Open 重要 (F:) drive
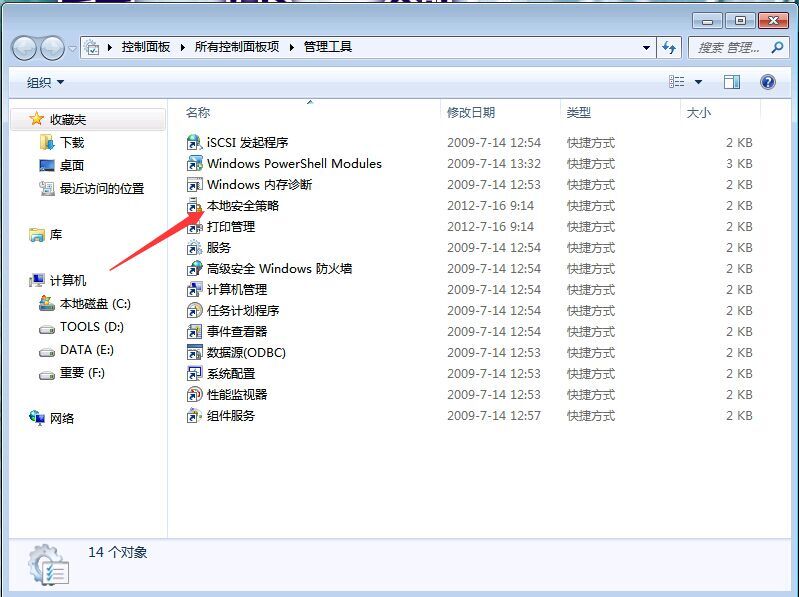Image resolution: width=799 pixels, height=597 pixels. (x=72, y=373)
